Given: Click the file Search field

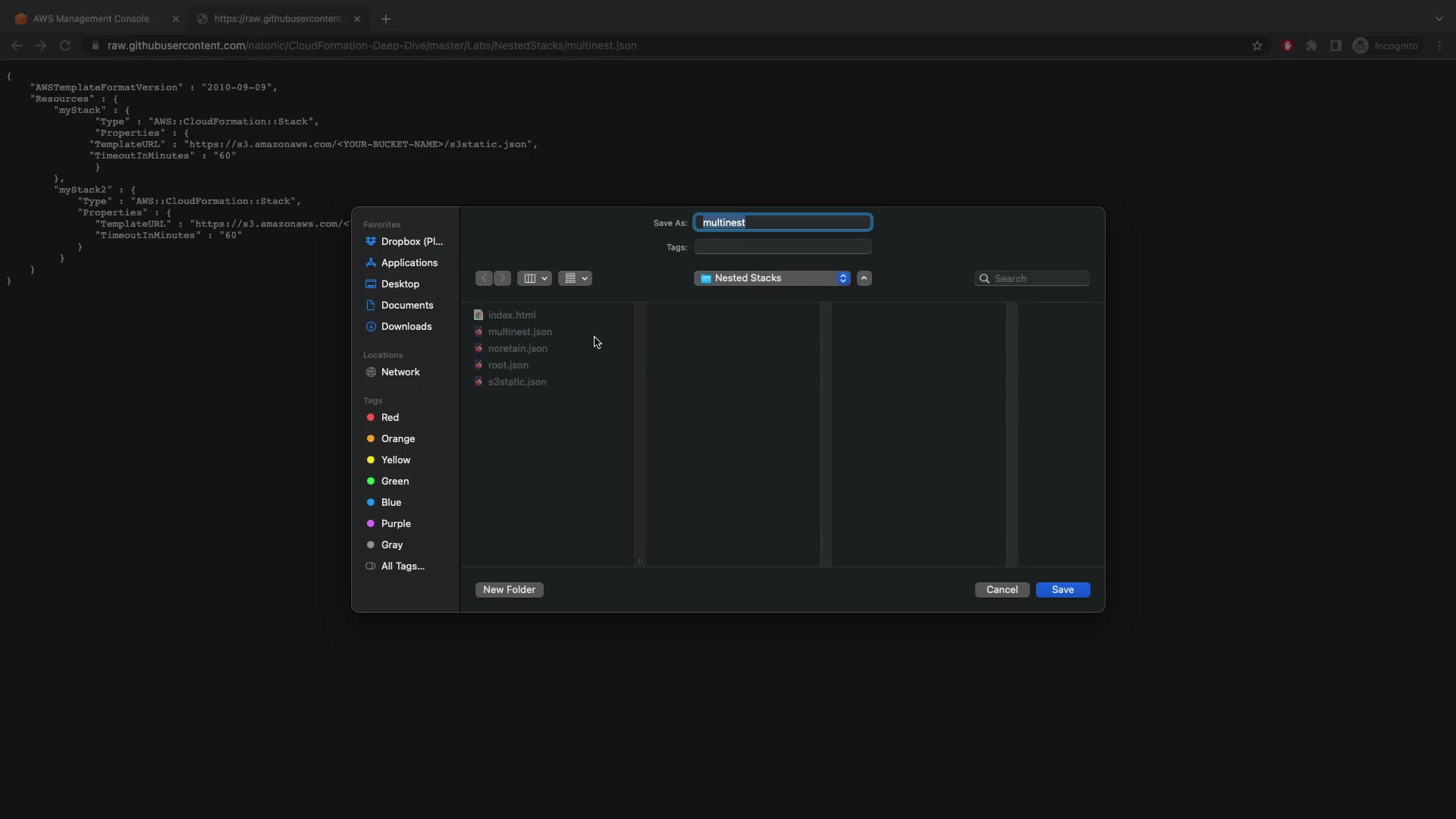Looking at the screenshot, I should click(x=1039, y=278).
